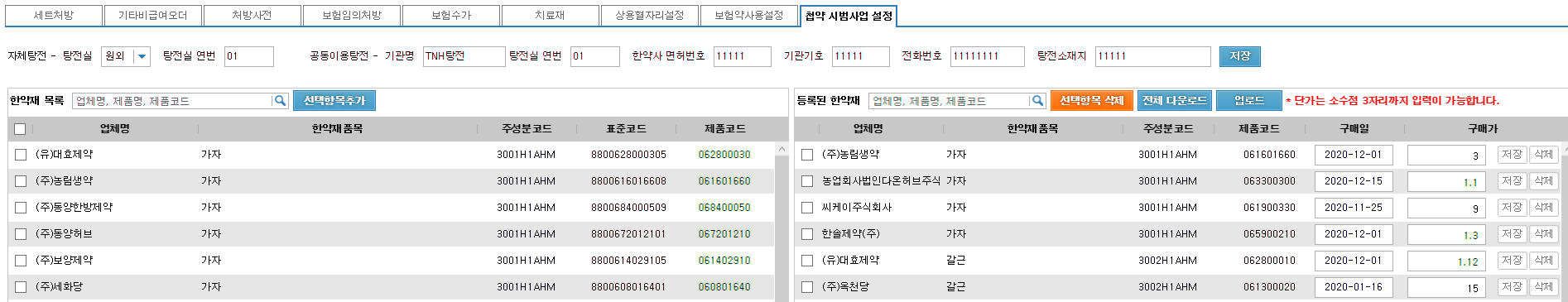Search 등록된 한약재 with magnifier icon
Image resolution: width=1568 pixels, height=302 pixels.
[x=1037, y=101]
